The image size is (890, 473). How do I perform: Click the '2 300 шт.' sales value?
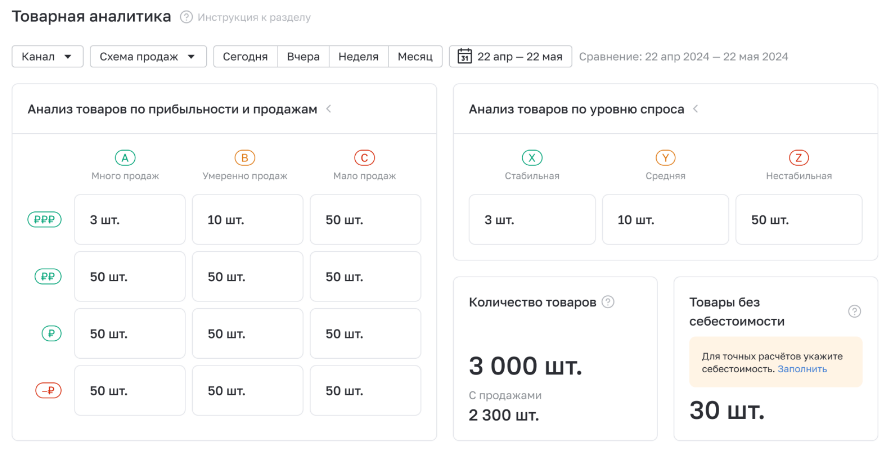point(504,415)
